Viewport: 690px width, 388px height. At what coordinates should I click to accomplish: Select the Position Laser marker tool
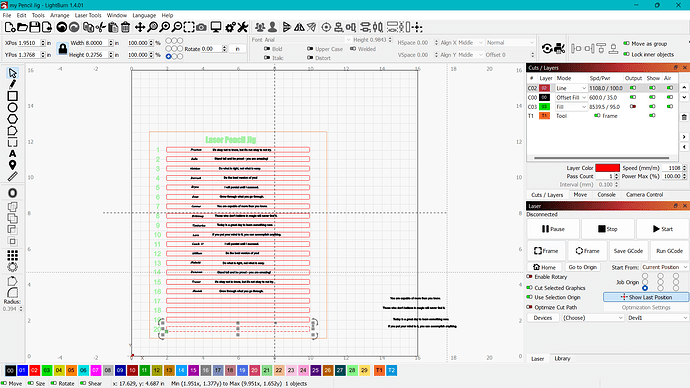coord(12,165)
